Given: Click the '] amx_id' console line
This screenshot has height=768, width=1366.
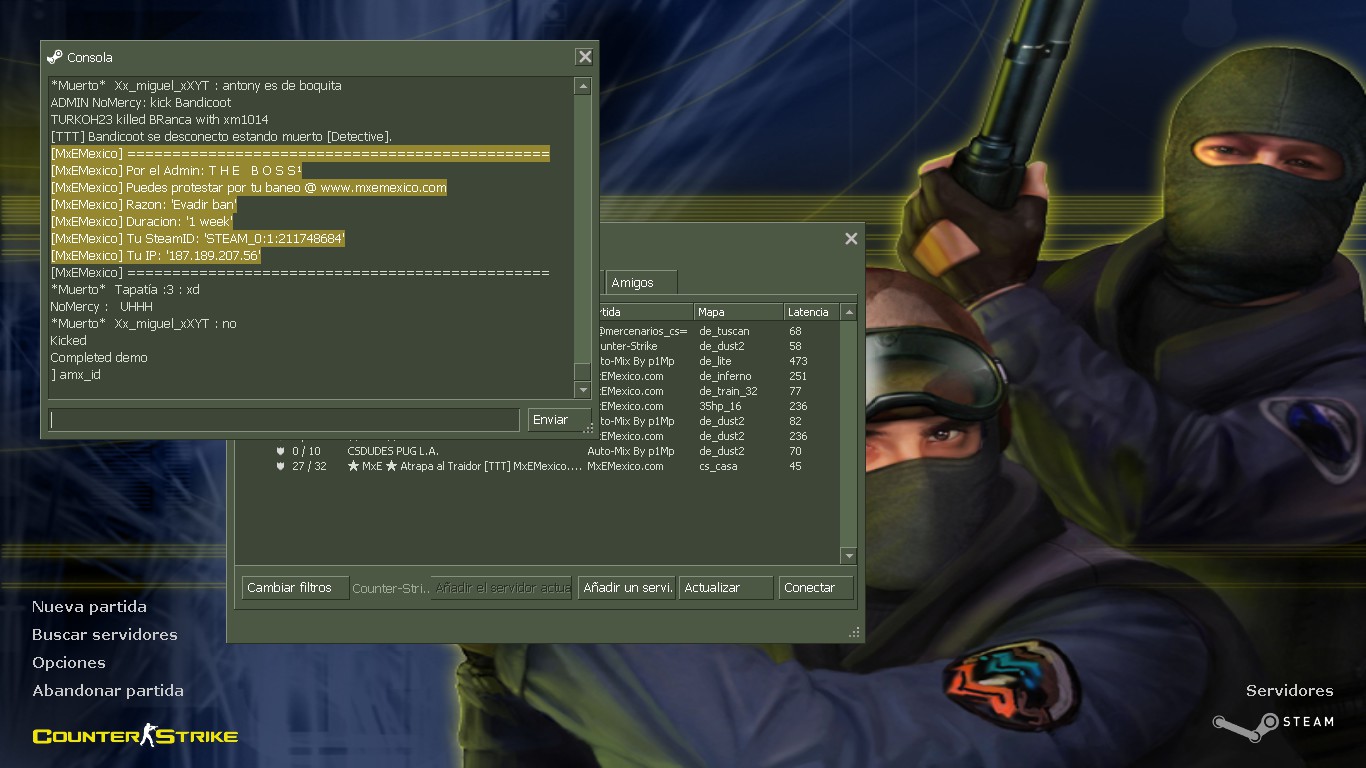Looking at the screenshot, I should coord(76,375).
